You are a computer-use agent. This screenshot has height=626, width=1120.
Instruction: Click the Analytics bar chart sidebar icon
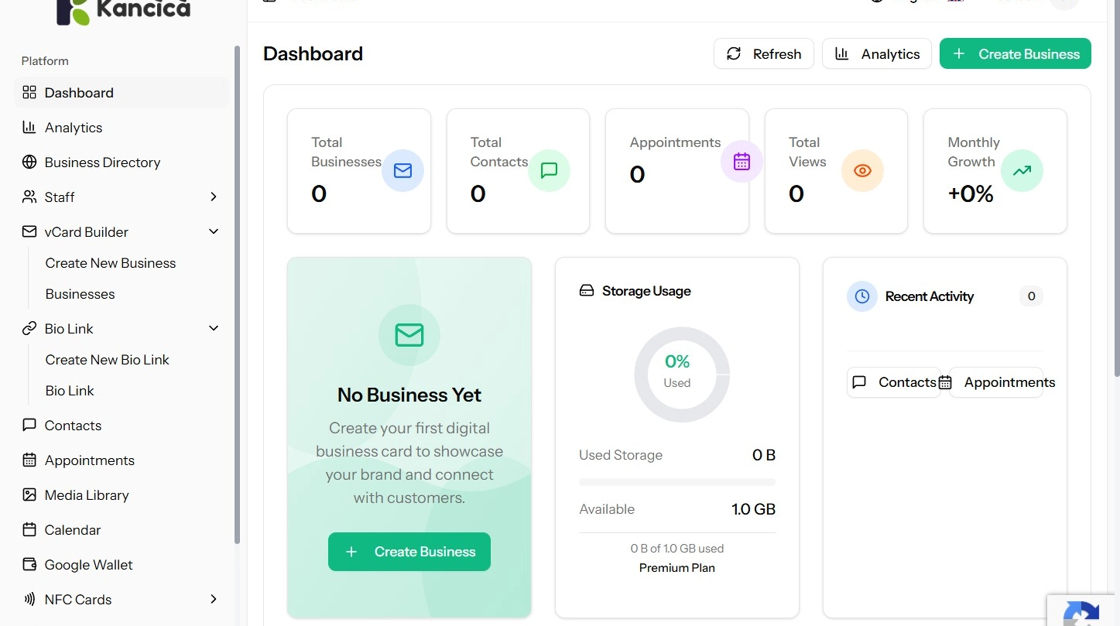(29, 127)
